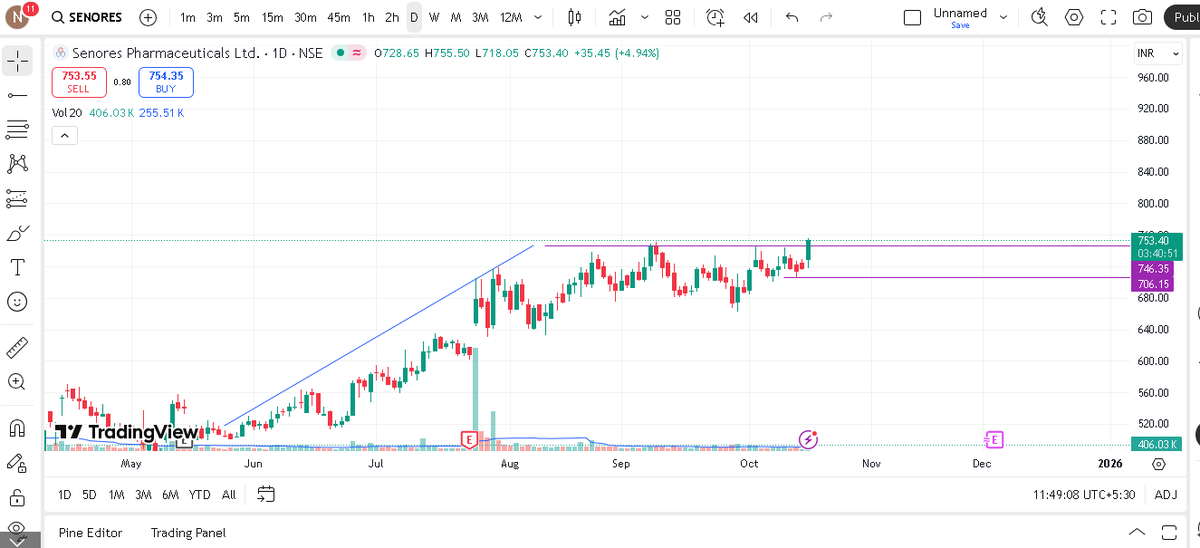Screen dimensions: 1200x548
Task: Open the Trading Panel tab
Action: pos(188,533)
